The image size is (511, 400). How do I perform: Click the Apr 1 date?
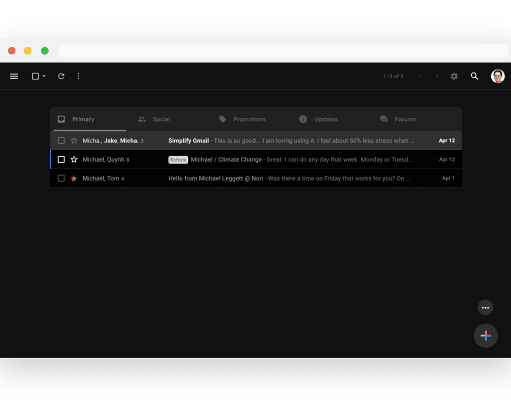tap(448, 178)
